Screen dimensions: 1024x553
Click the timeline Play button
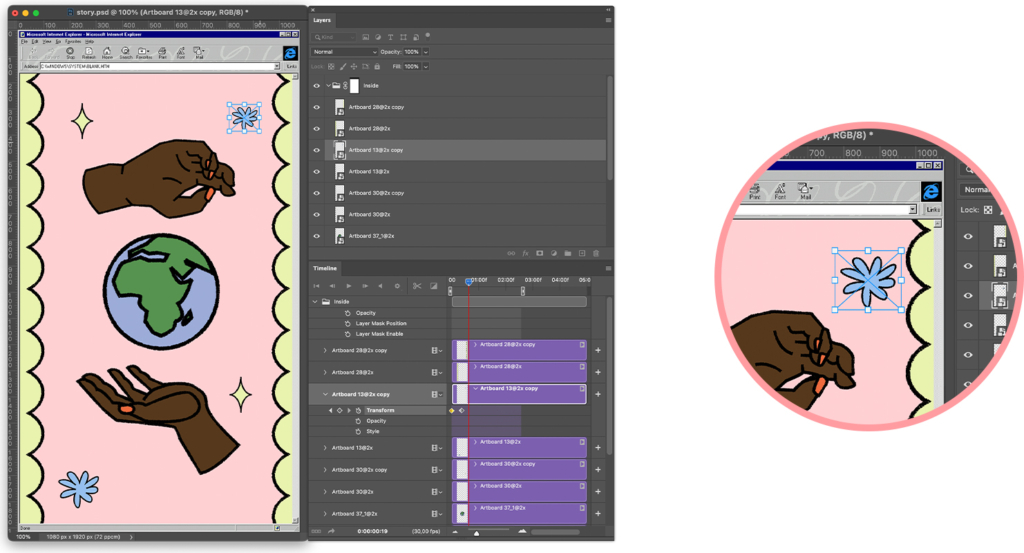point(349,286)
